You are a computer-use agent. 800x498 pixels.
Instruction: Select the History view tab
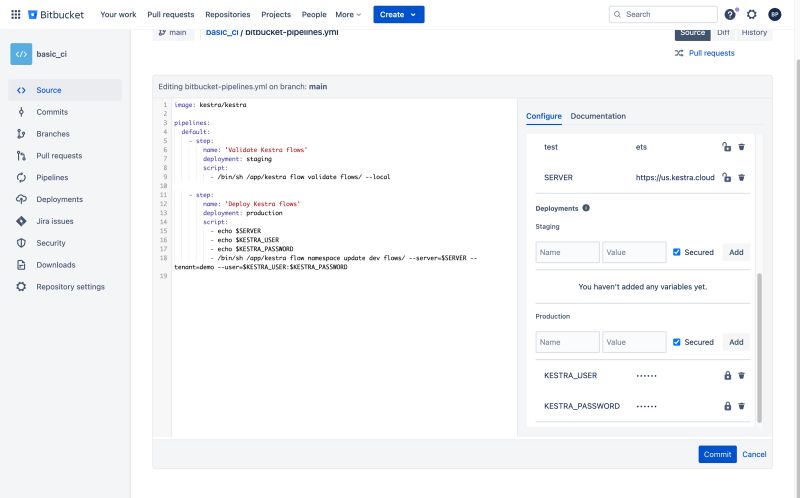point(754,33)
